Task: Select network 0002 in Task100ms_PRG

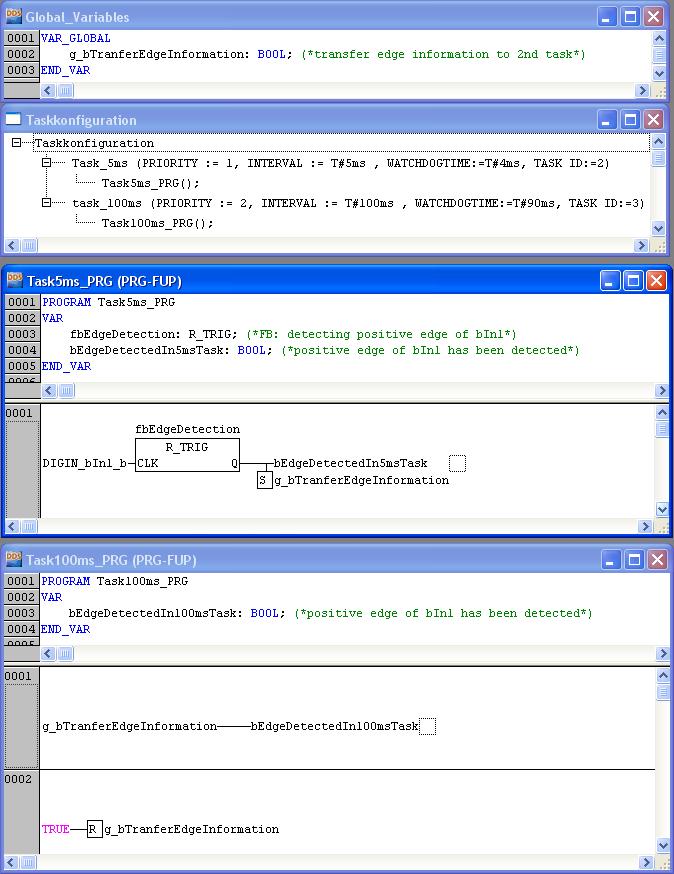Action: [x=20, y=779]
